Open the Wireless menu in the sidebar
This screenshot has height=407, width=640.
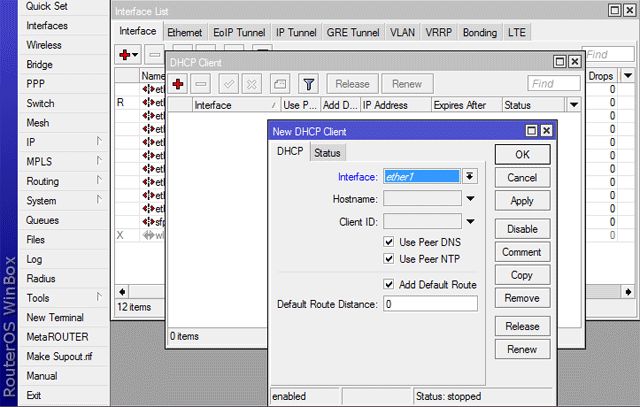[44, 45]
